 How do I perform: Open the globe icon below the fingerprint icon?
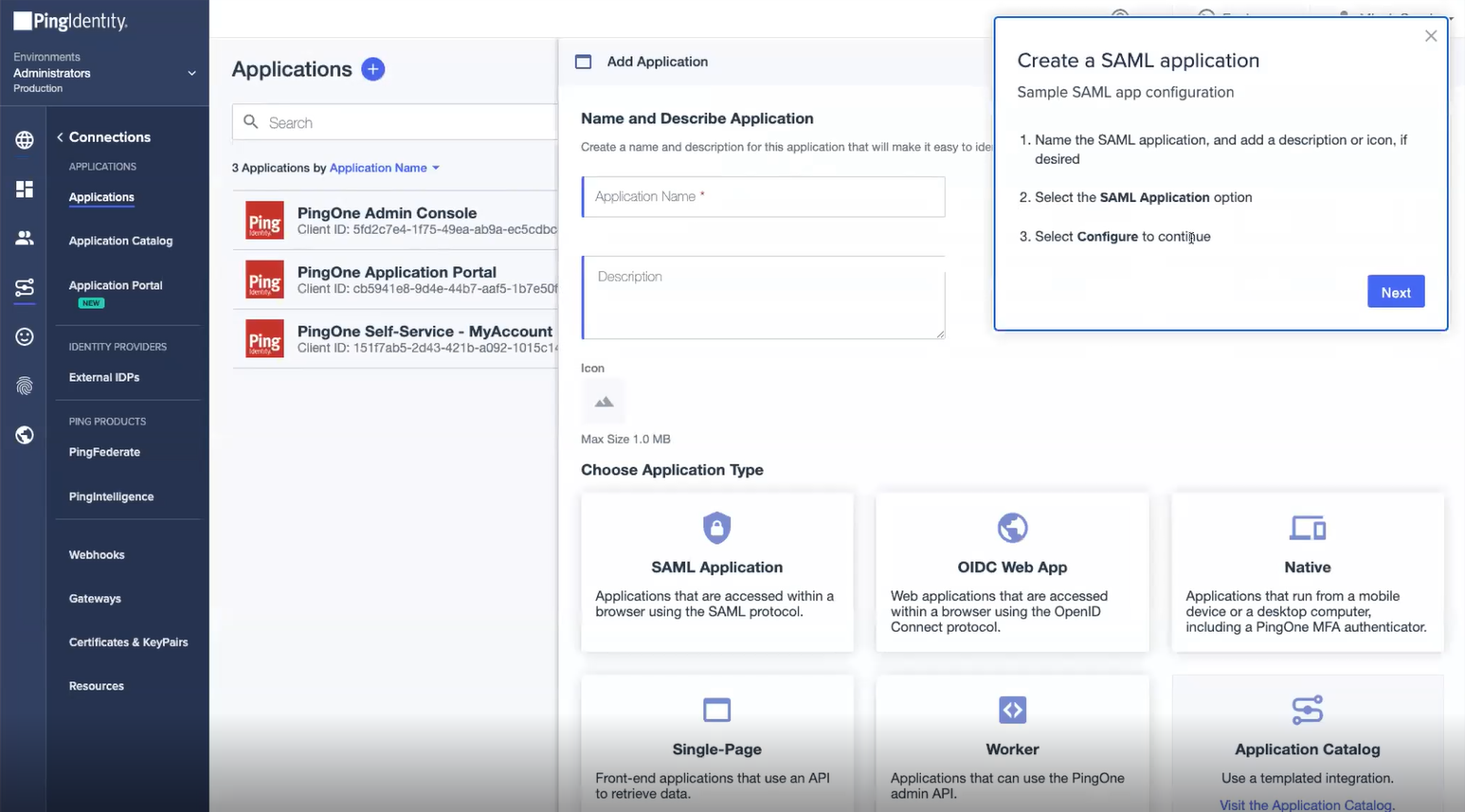pyautogui.click(x=25, y=435)
